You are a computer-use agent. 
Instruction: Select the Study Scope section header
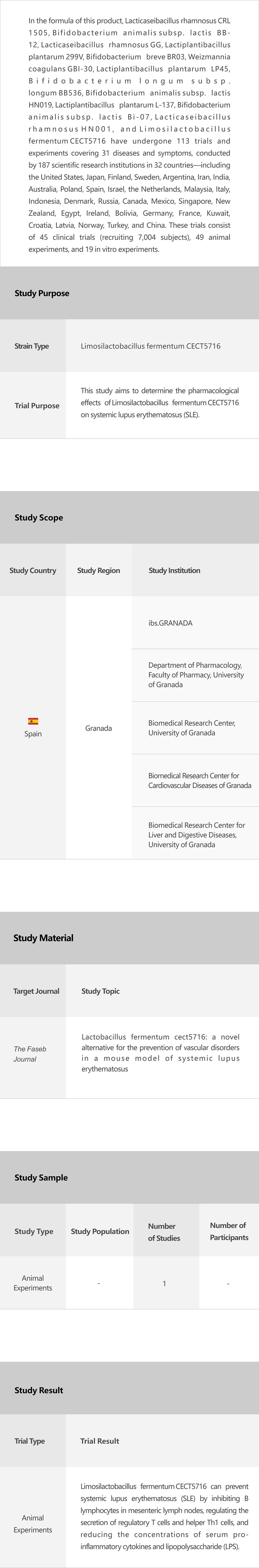click(x=39, y=518)
